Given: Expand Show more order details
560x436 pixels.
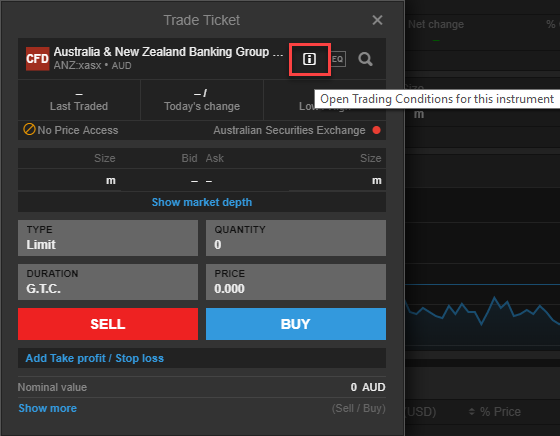Looking at the screenshot, I should point(48,408).
